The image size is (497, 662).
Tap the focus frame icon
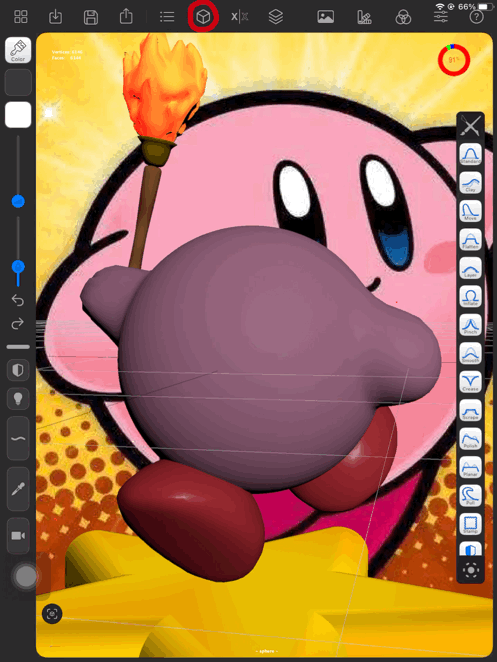pos(52,613)
